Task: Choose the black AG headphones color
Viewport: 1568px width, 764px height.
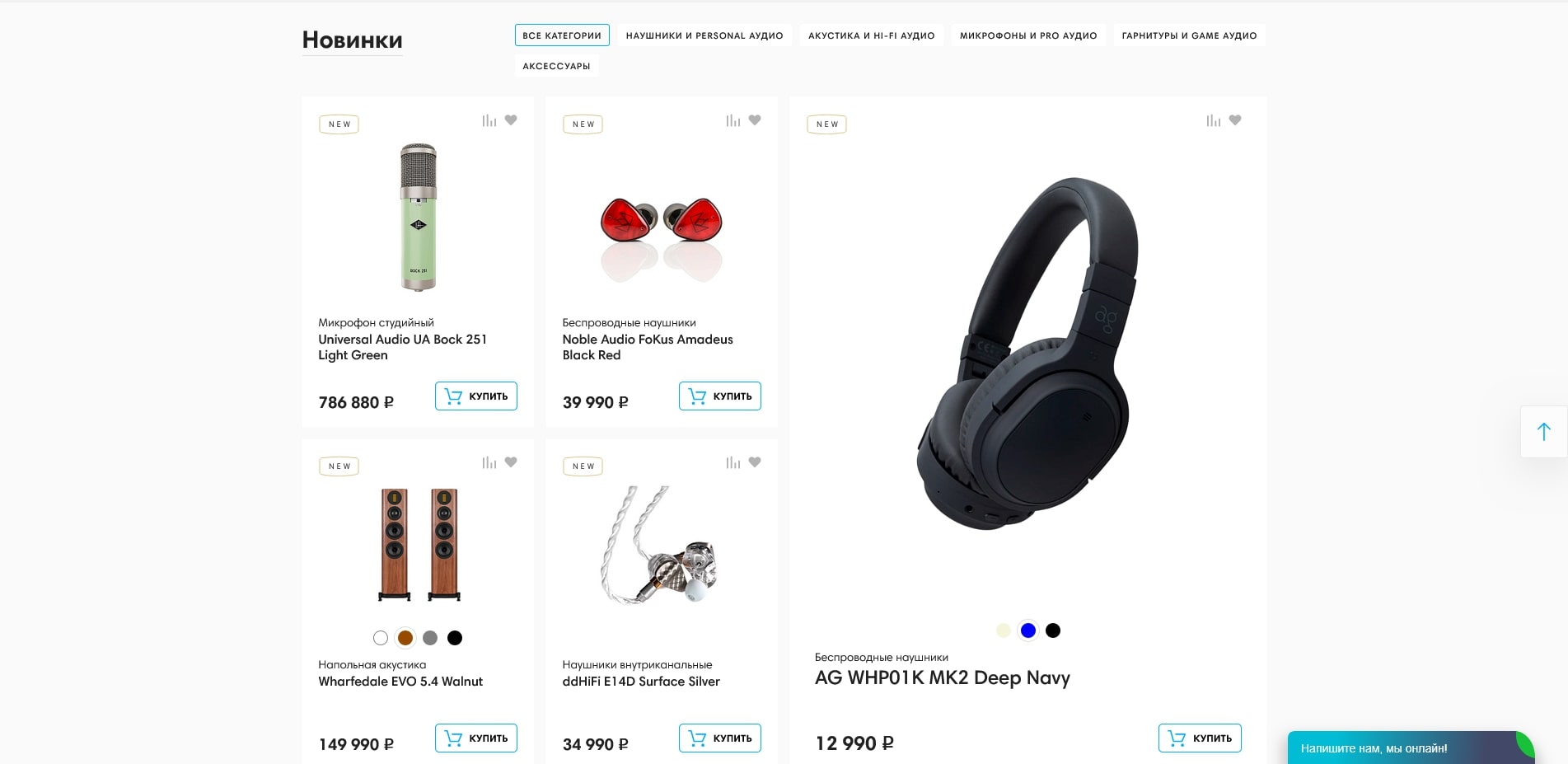Action: [1053, 630]
